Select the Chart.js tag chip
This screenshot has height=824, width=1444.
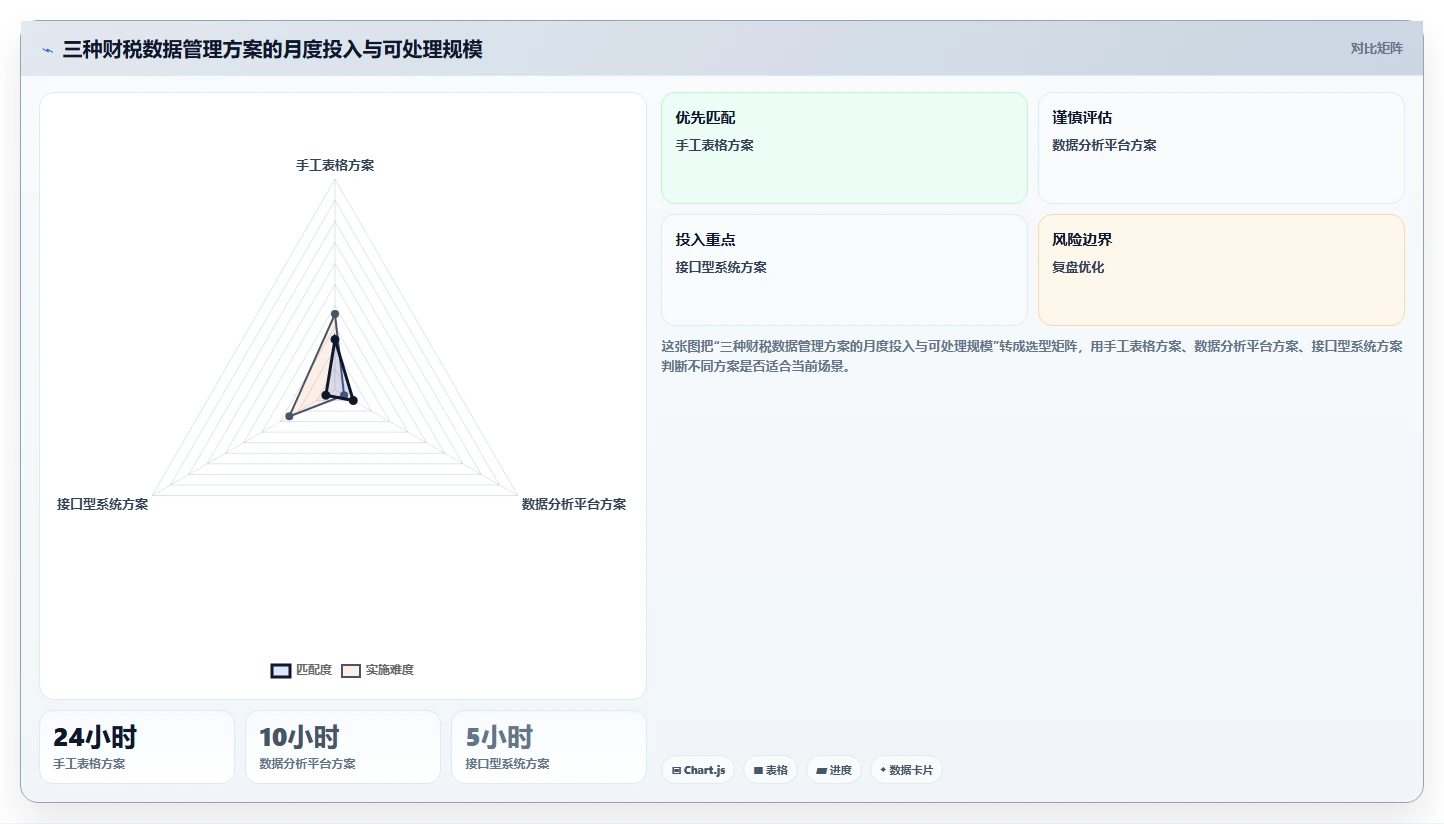tap(698, 770)
